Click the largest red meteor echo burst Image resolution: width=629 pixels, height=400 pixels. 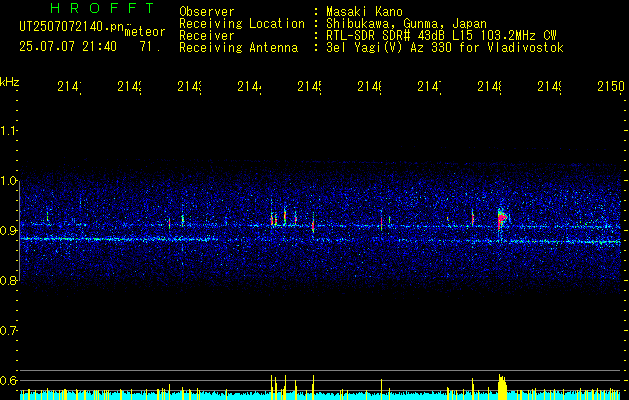tap(501, 219)
